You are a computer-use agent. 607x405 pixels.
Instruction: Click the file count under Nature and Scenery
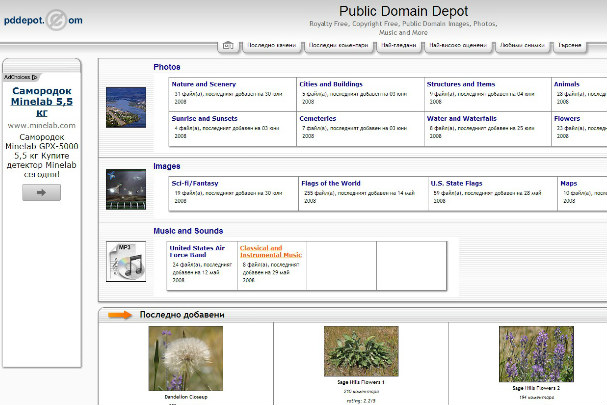227,98
